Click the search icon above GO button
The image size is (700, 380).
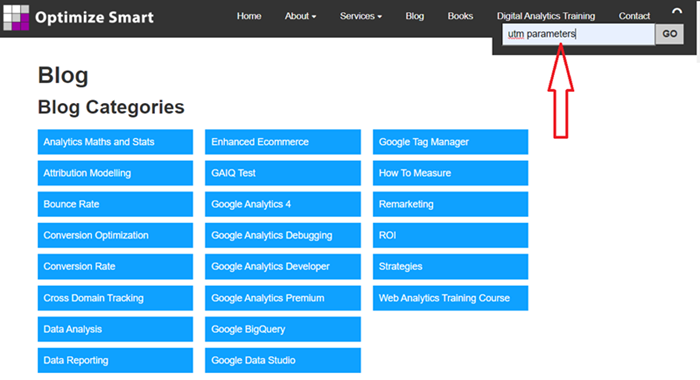click(x=677, y=11)
